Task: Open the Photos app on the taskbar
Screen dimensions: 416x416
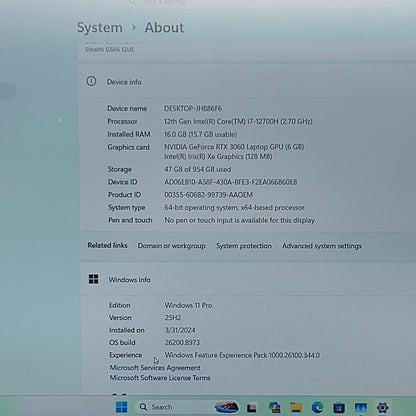Action: click(360, 407)
